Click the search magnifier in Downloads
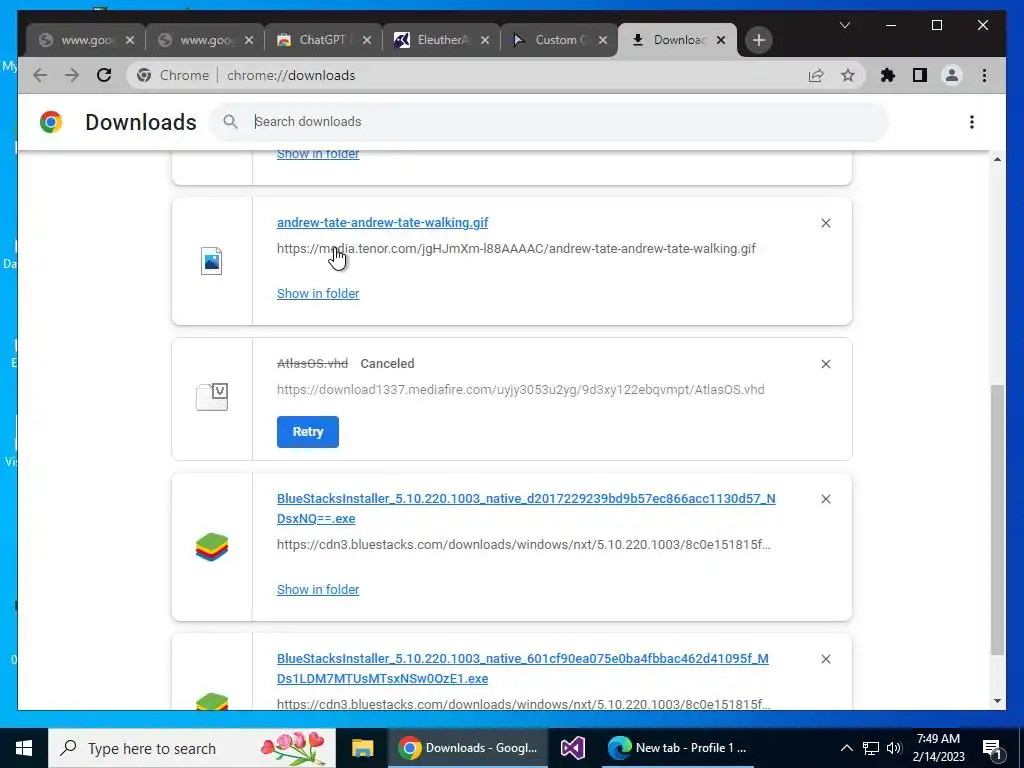The height and width of the screenshot is (768, 1024). [231, 121]
